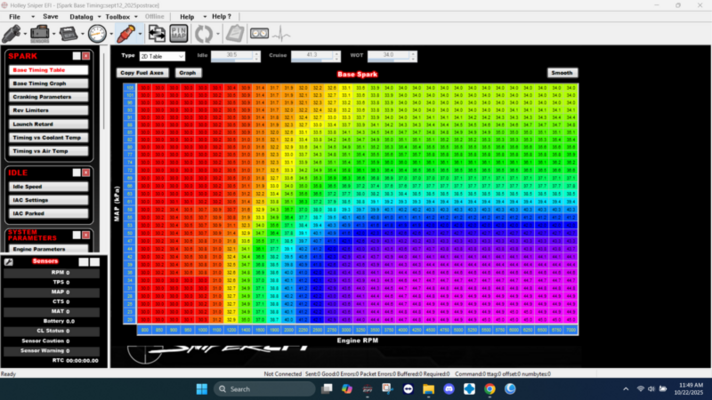Open the Type 2D Table dropdown
The width and height of the screenshot is (712, 400).
pyautogui.click(x=162, y=56)
